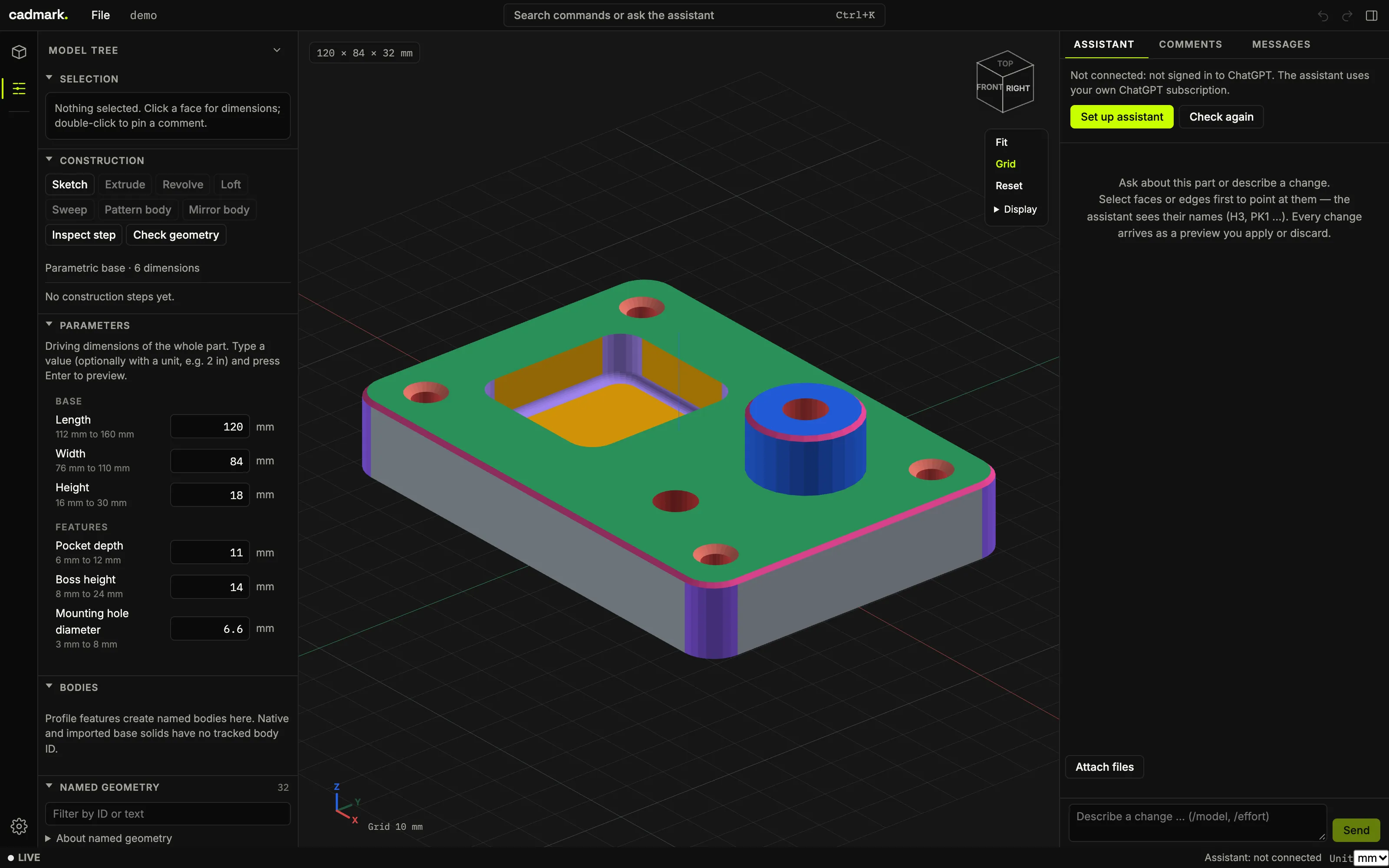Click Attach files button
The width and height of the screenshot is (1389, 868).
(x=1104, y=767)
